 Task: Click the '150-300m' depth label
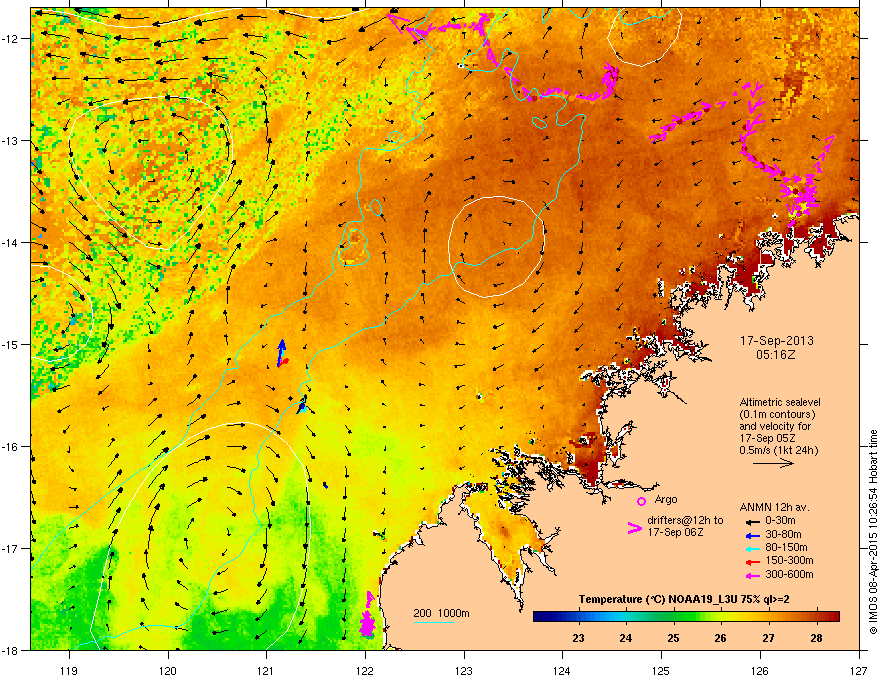tap(789, 560)
